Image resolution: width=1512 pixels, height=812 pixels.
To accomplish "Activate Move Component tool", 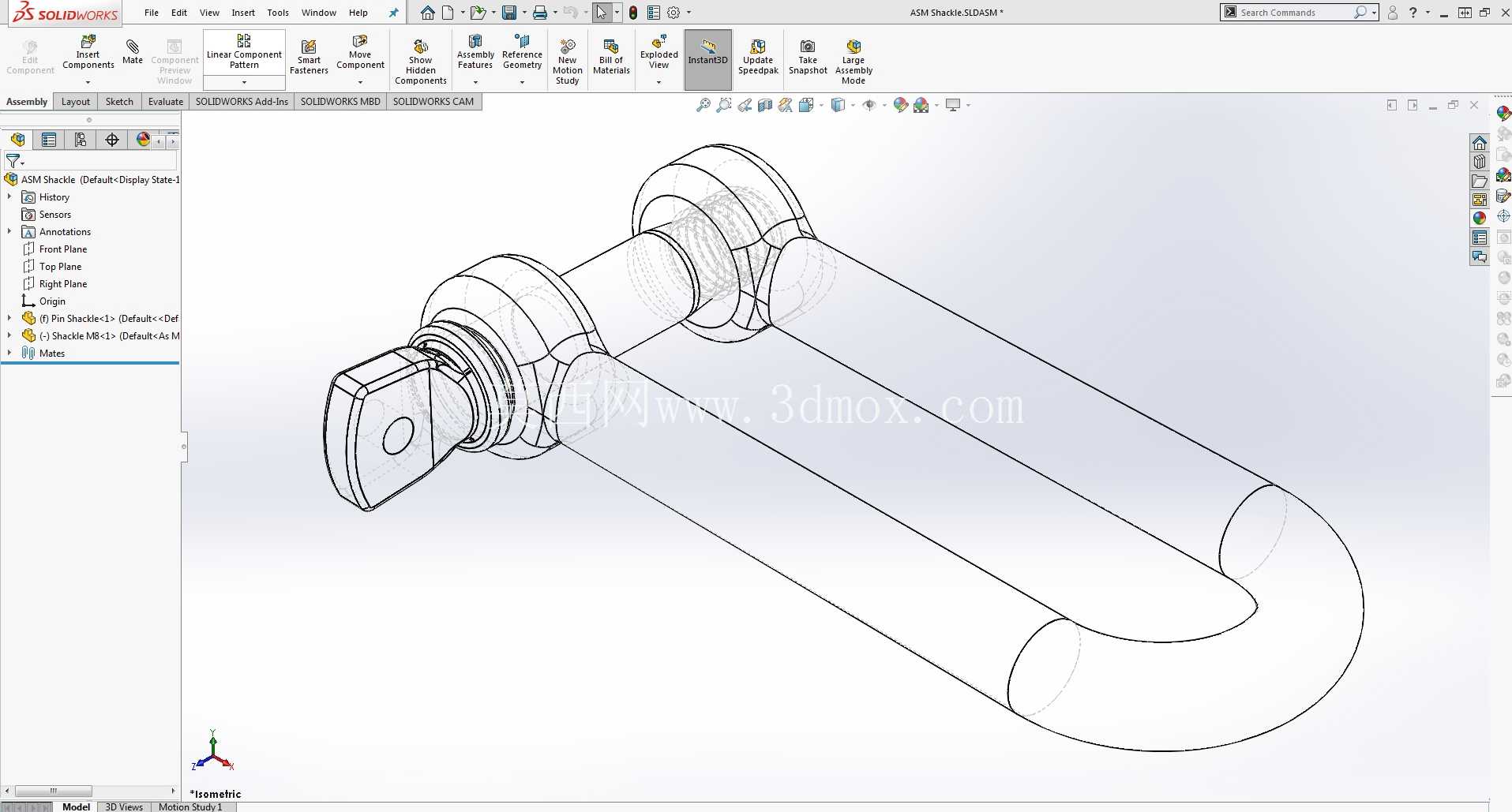I will click(x=360, y=52).
